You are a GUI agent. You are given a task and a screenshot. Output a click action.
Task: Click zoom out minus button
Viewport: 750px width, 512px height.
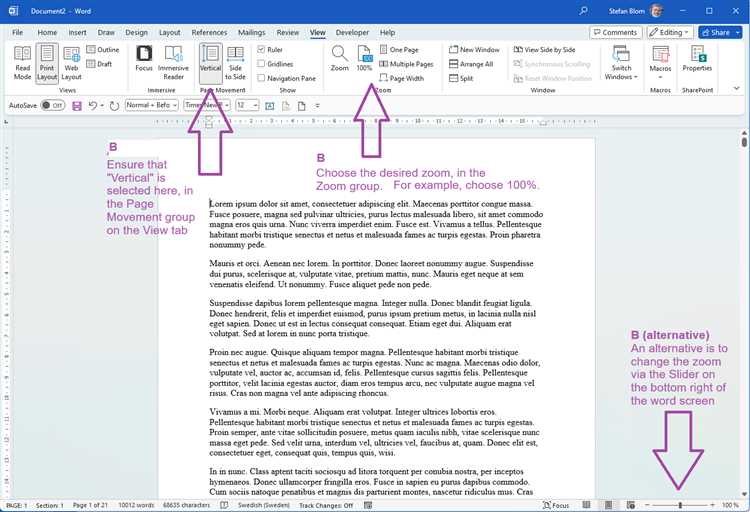[x=647, y=505]
